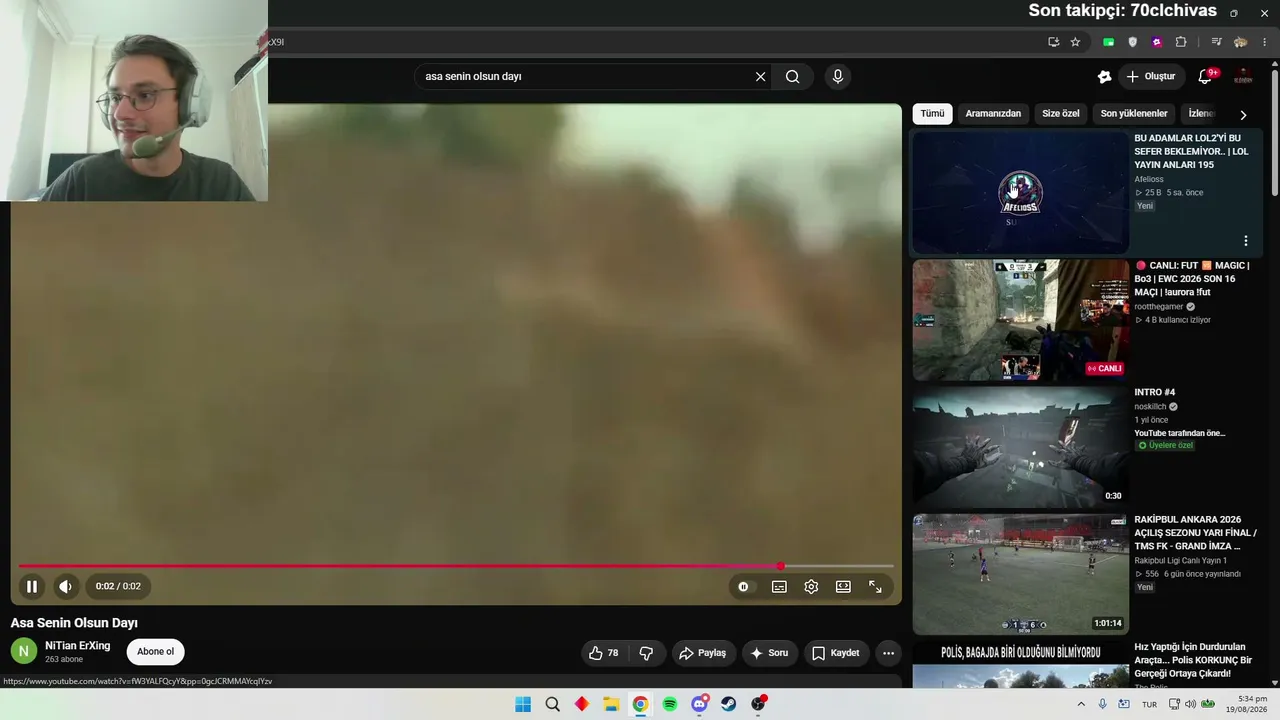This screenshot has width=1280, height=720.
Task: Open the green extension icon
Action: pos(1108,42)
